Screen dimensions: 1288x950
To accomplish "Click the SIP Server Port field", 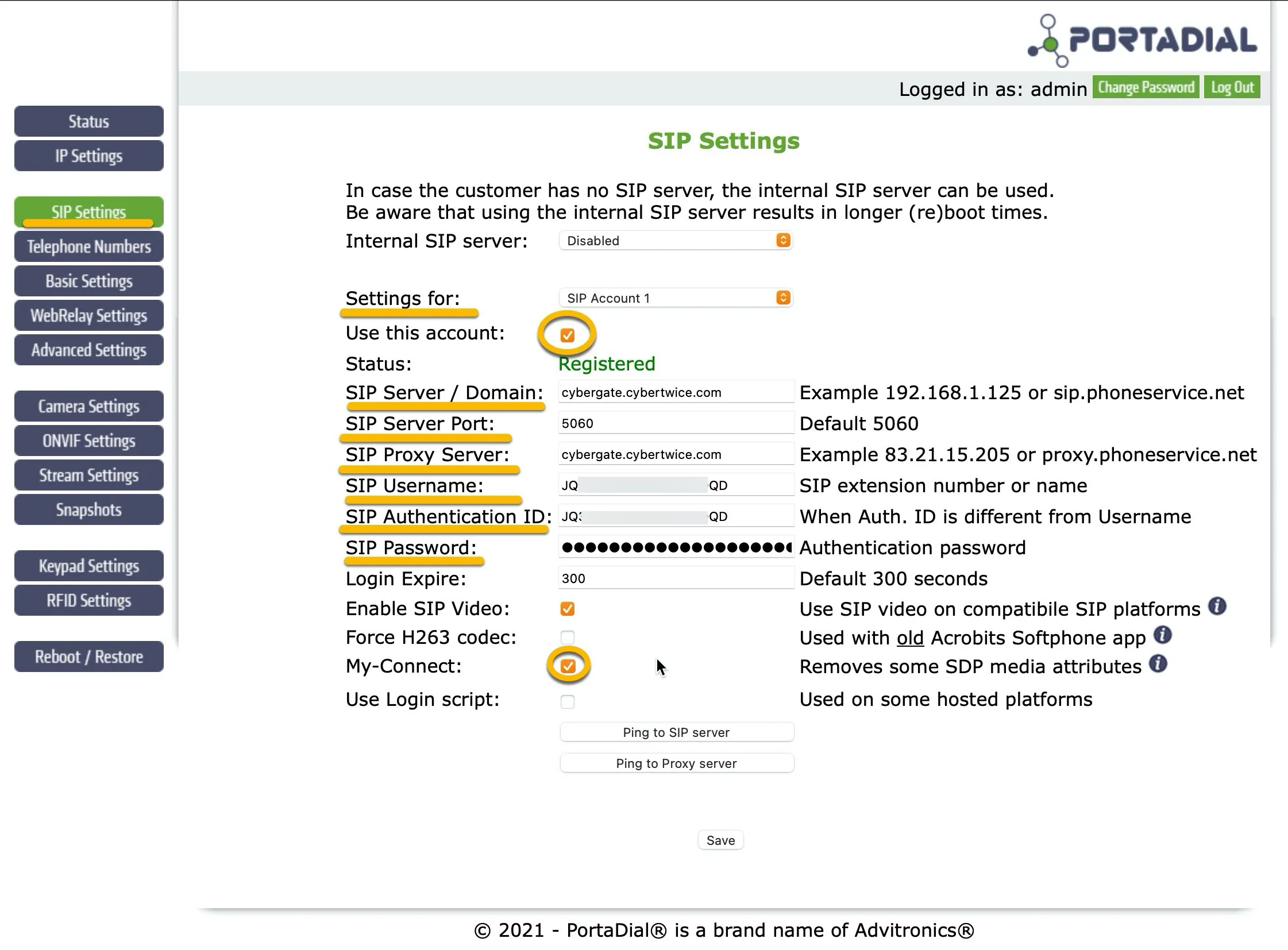I will 677,423.
